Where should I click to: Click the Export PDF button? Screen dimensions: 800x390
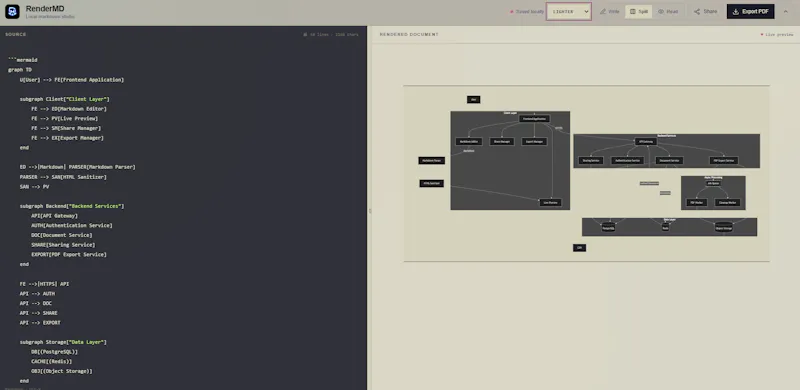point(751,11)
